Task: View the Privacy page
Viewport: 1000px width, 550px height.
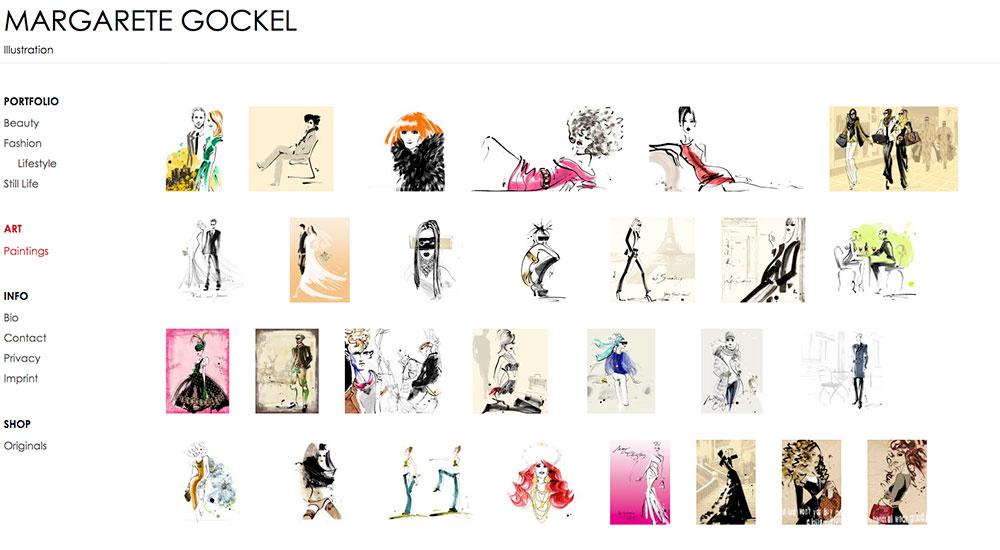Action: coord(22,359)
